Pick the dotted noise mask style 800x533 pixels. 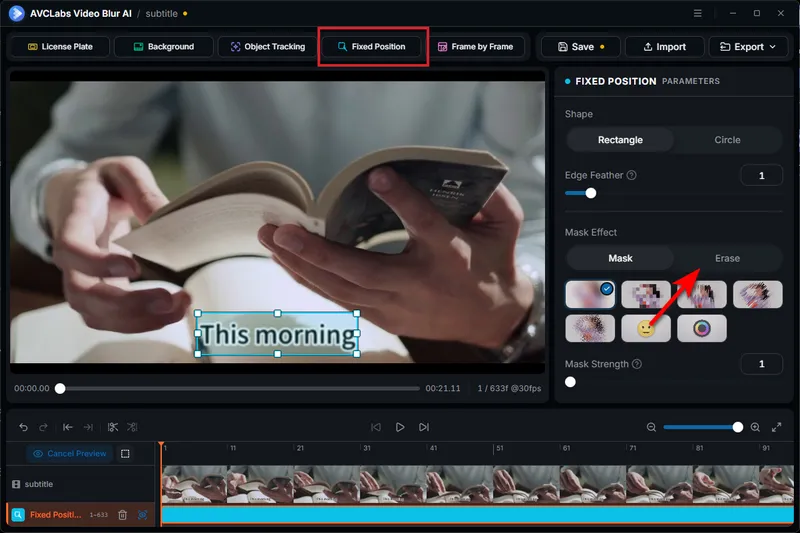[590, 328]
